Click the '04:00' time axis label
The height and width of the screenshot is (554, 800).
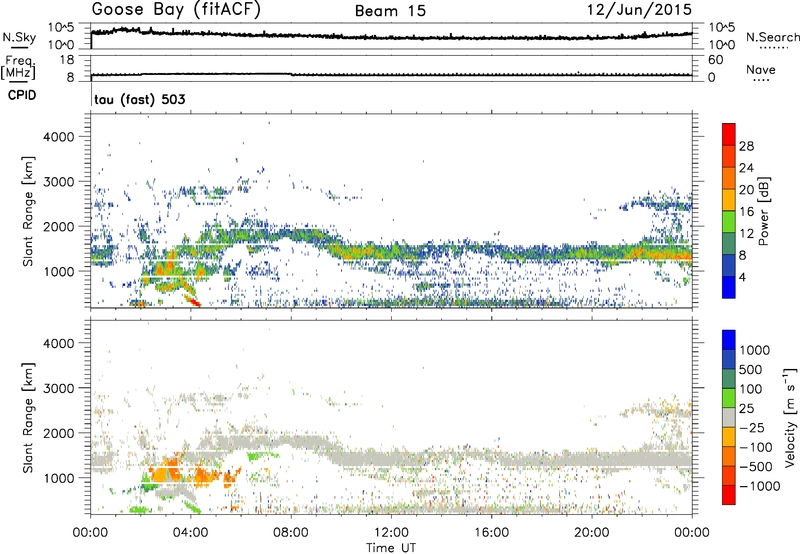coord(190,533)
